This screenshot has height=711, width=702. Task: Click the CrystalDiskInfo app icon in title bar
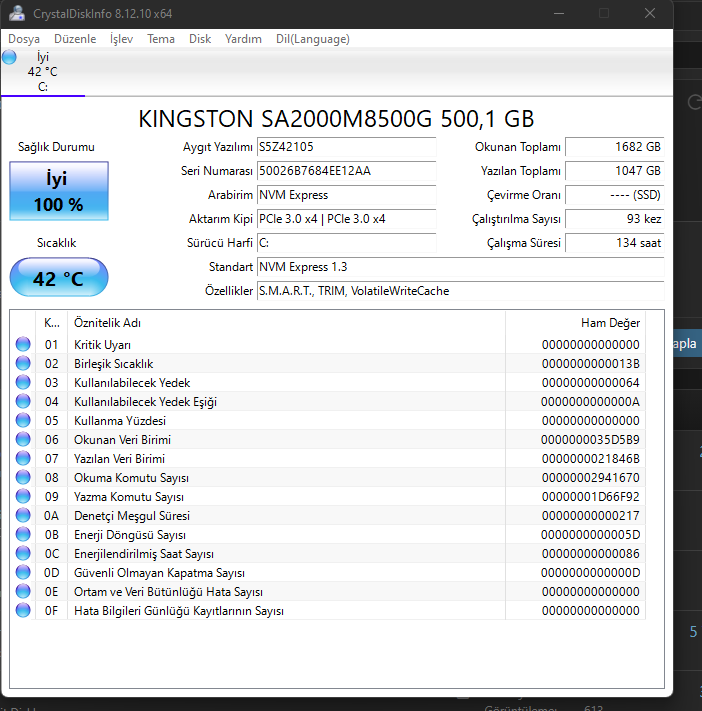point(17,13)
